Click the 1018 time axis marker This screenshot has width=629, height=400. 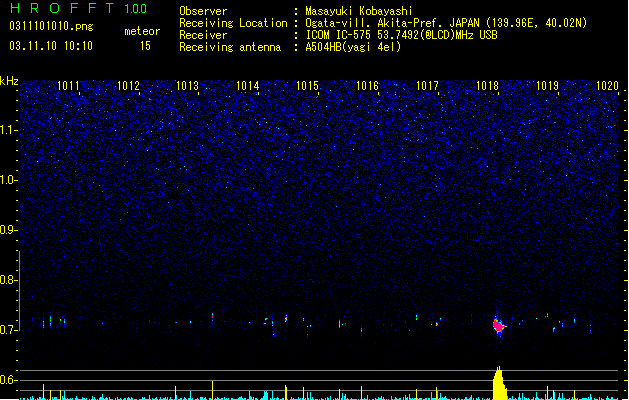[487, 86]
